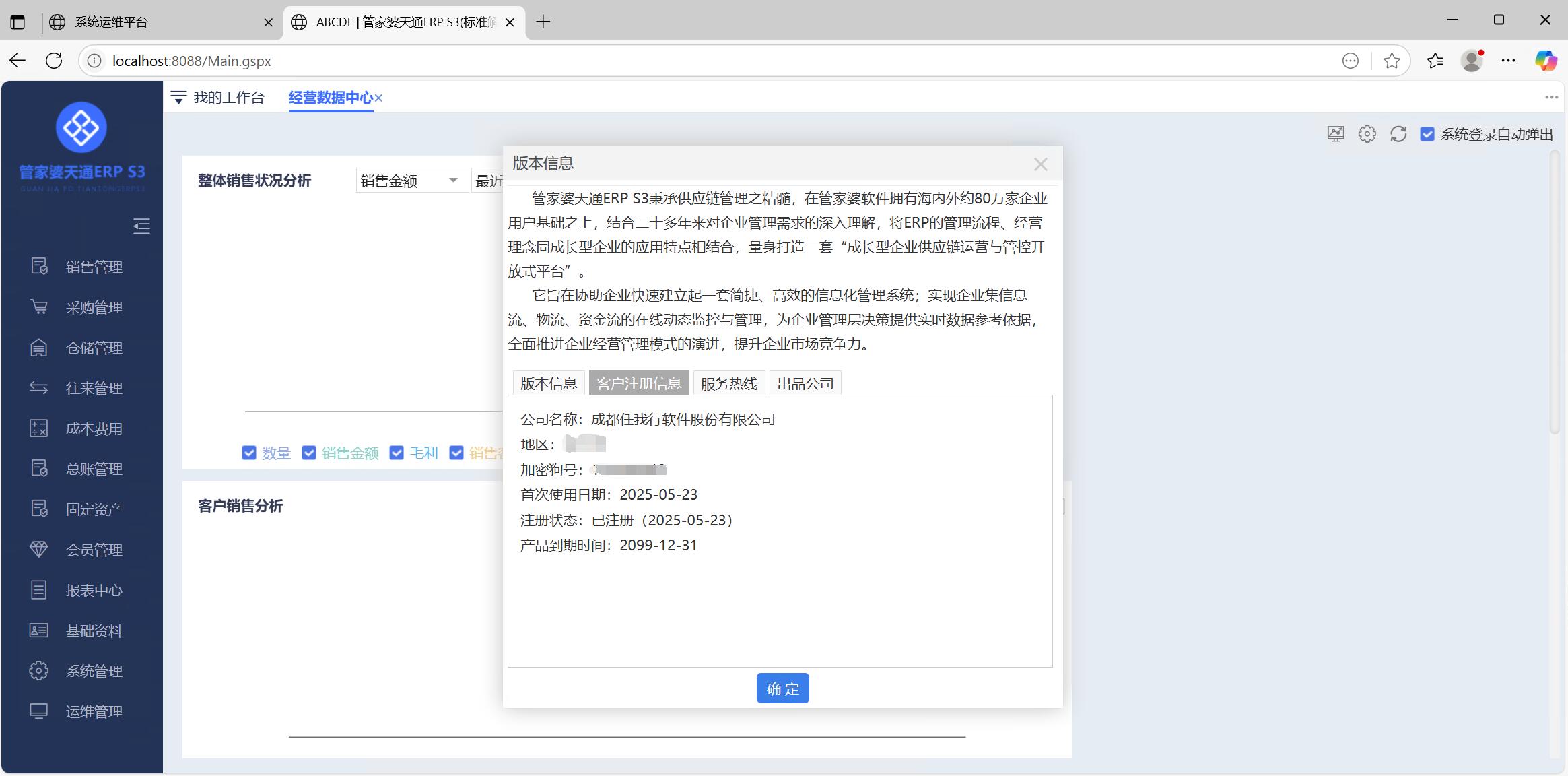Toggle the partially hidden 销售 series checkbox

(456, 453)
